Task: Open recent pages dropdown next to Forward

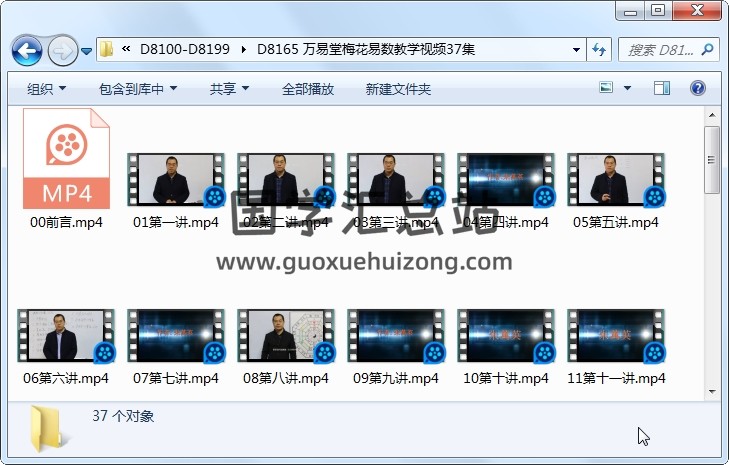Action: 87,49
